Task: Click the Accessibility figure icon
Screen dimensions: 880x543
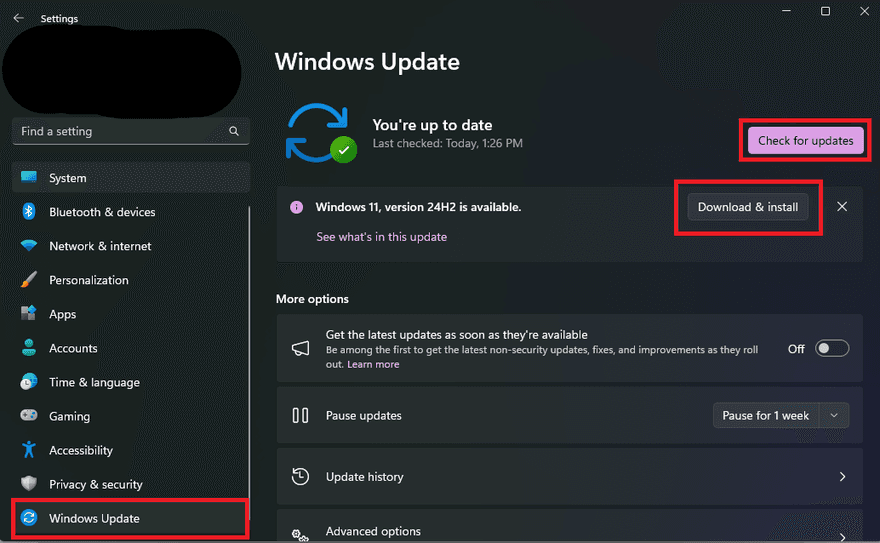Action: (x=29, y=449)
